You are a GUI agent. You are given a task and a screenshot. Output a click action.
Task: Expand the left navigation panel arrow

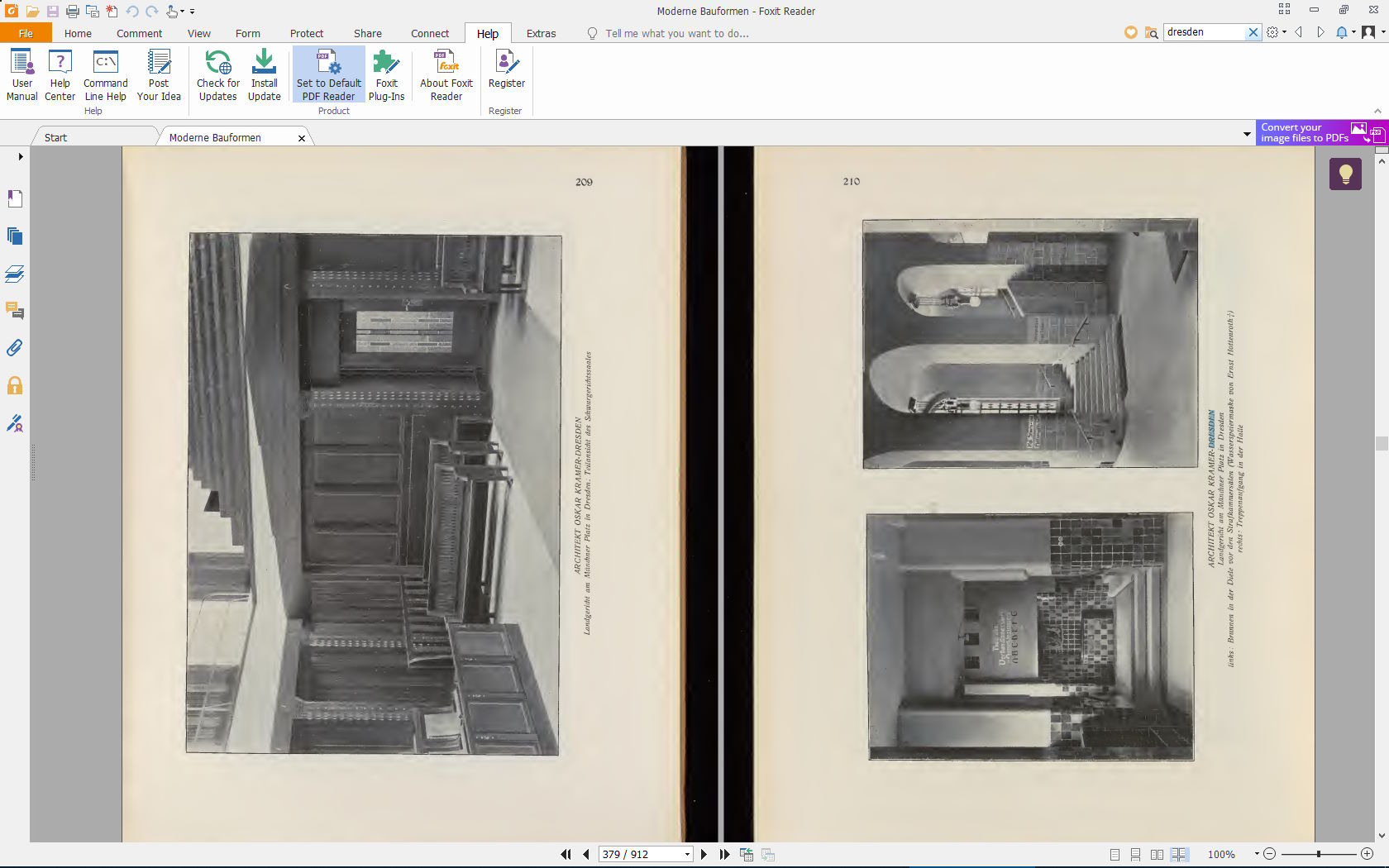point(20,156)
